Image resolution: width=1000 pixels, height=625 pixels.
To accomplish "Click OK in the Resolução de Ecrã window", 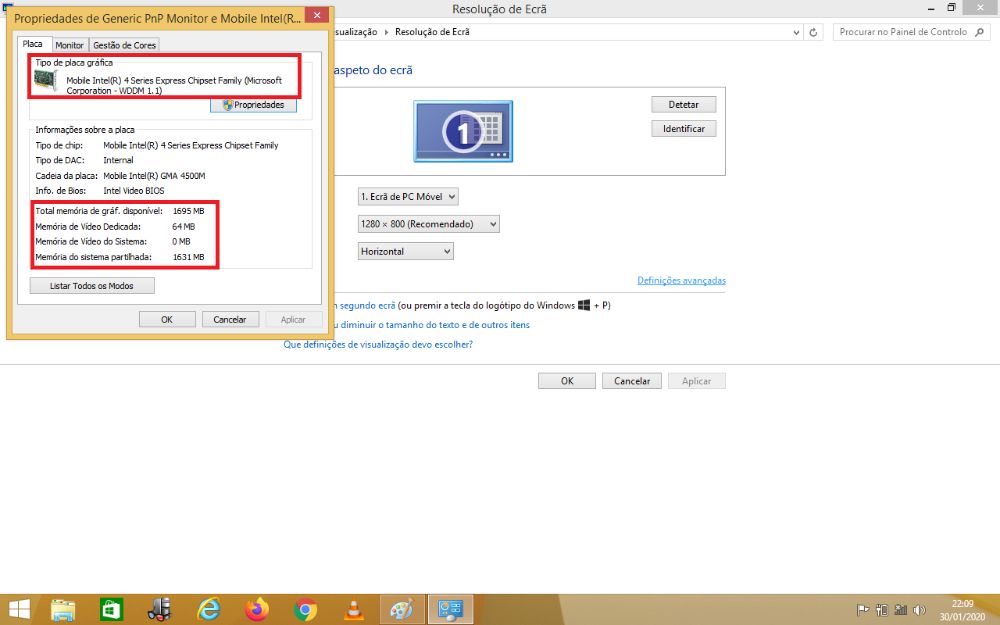I will (x=567, y=381).
